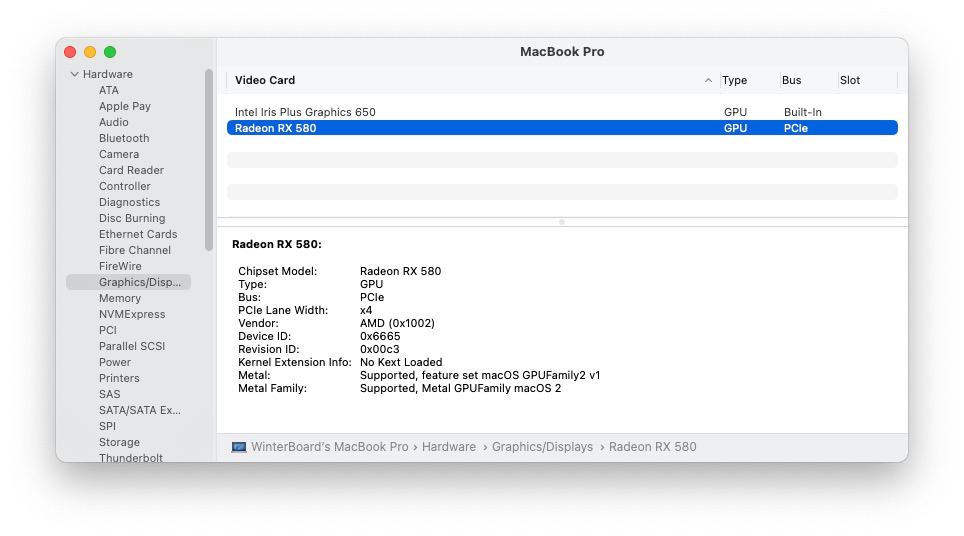Viewport: 964px width, 536px height.
Task: Select SATA/SATA Express sidebar item
Action: pyautogui.click(x=140, y=409)
